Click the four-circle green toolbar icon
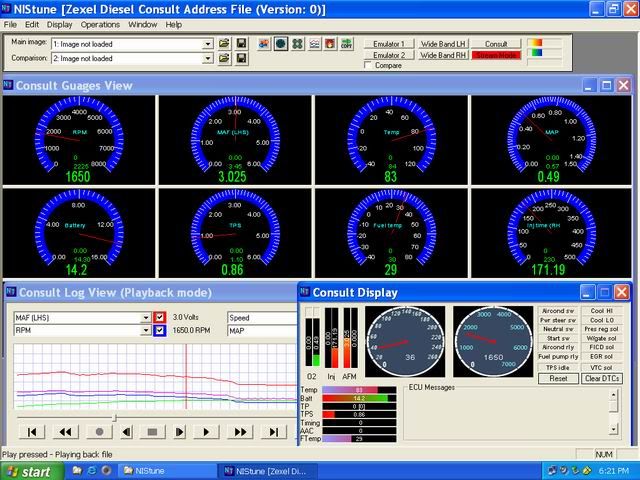 pos(298,44)
